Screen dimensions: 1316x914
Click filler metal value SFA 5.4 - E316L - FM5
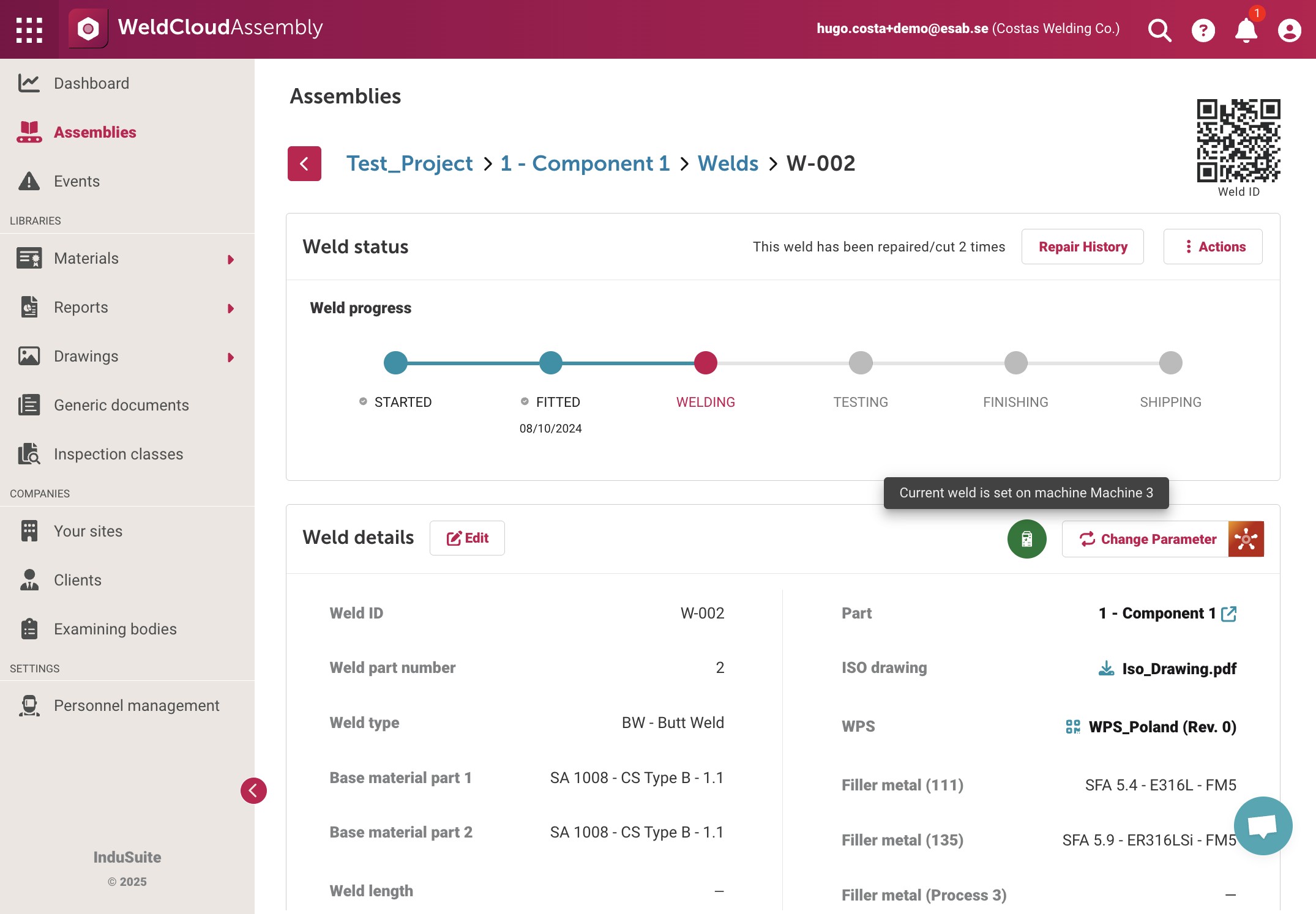pos(1161,785)
